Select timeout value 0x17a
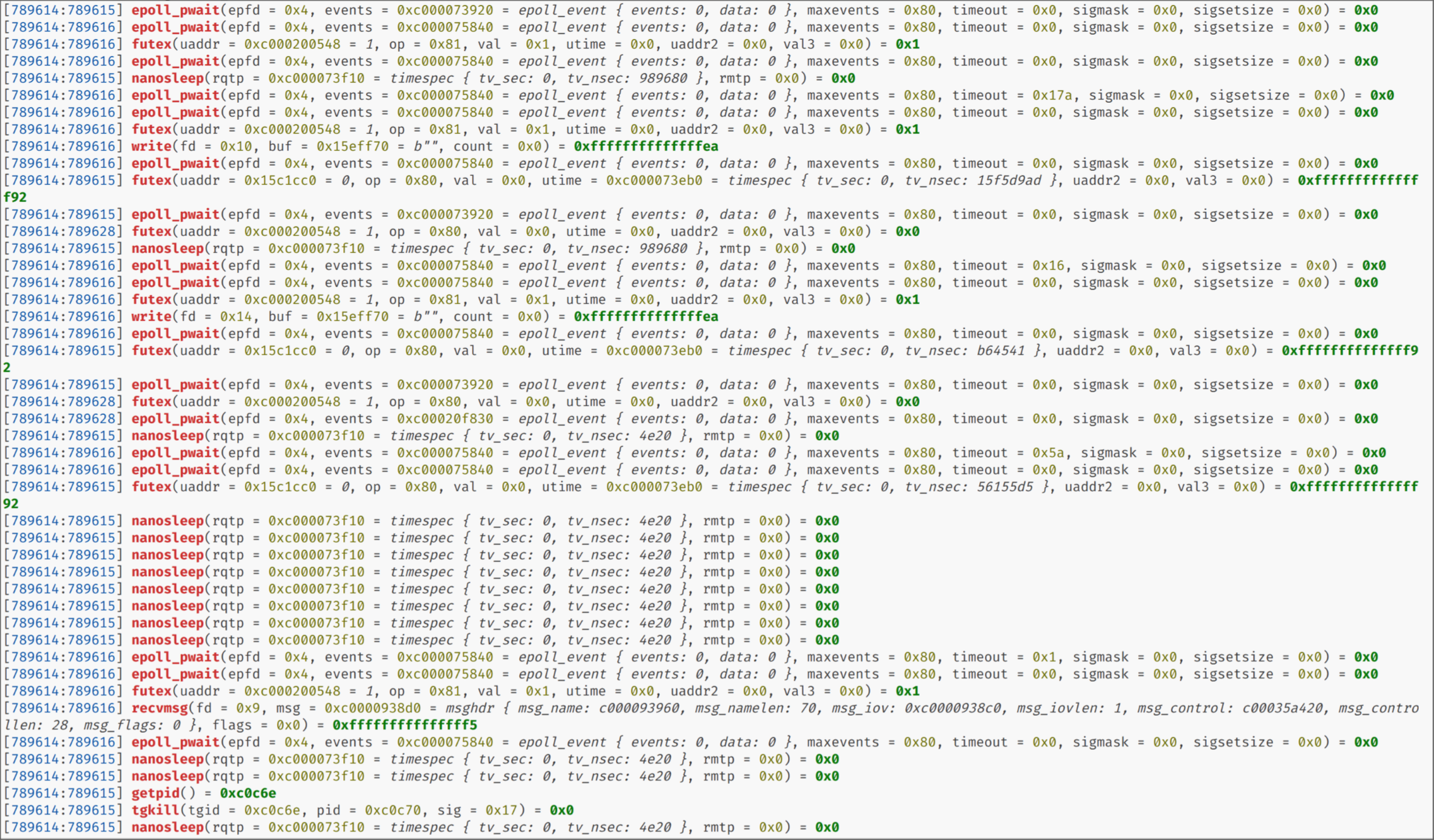This screenshot has width=1434, height=840. (x=1052, y=95)
